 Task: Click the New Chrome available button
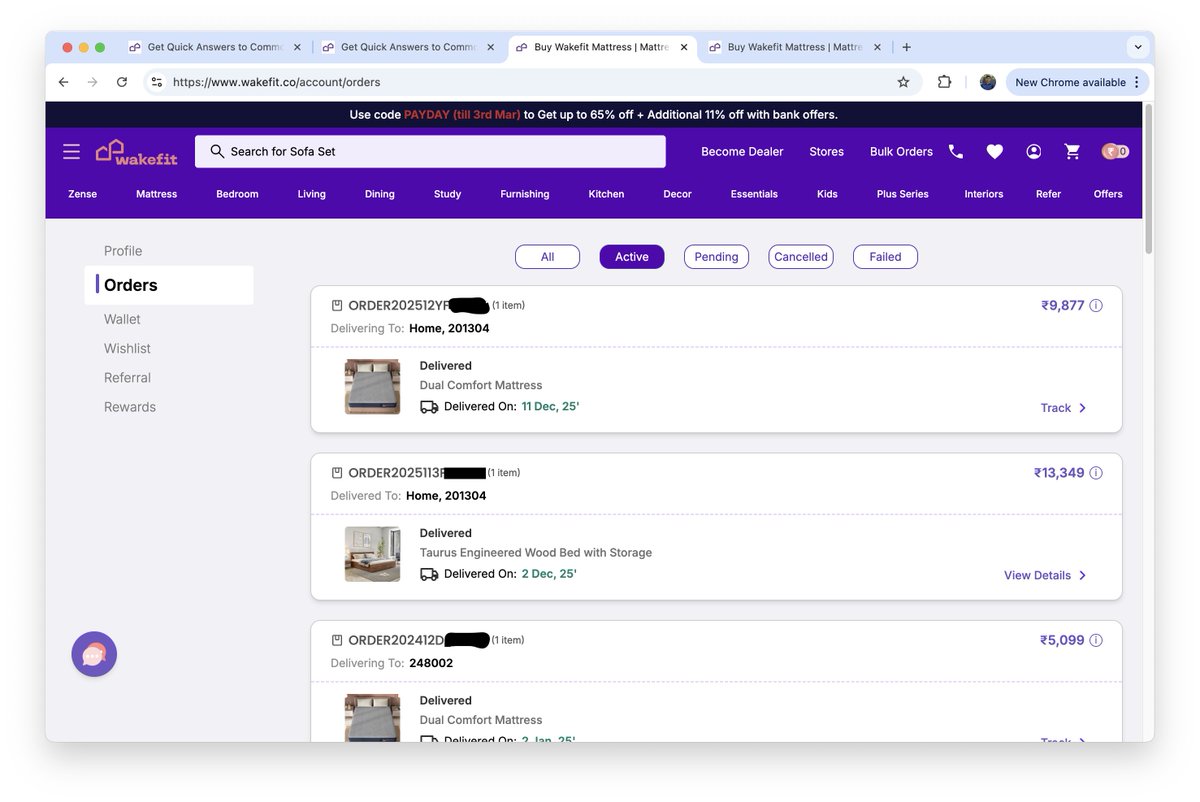pyautogui.click(x=1077, y=82)
